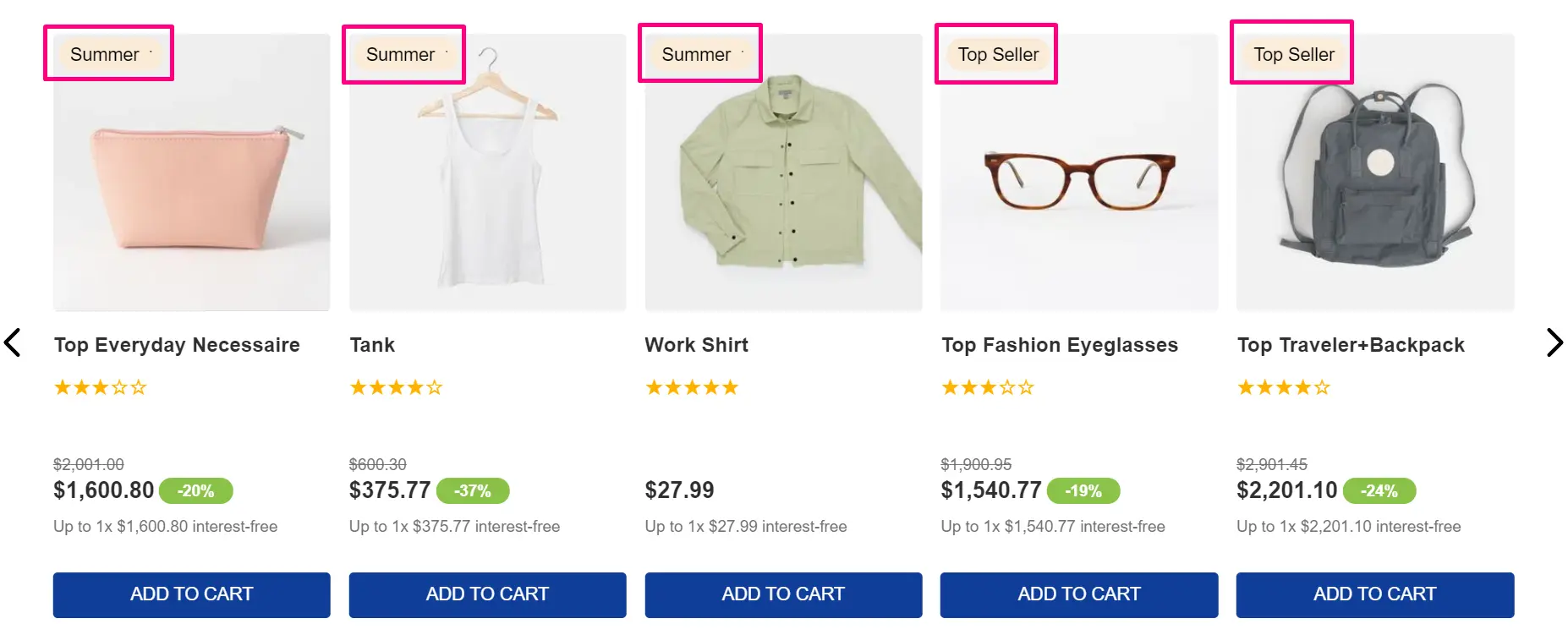Open the Top Everyday Necessaire product title
1568x635 pixels.
pyautogui.click(x=177, y=345)
